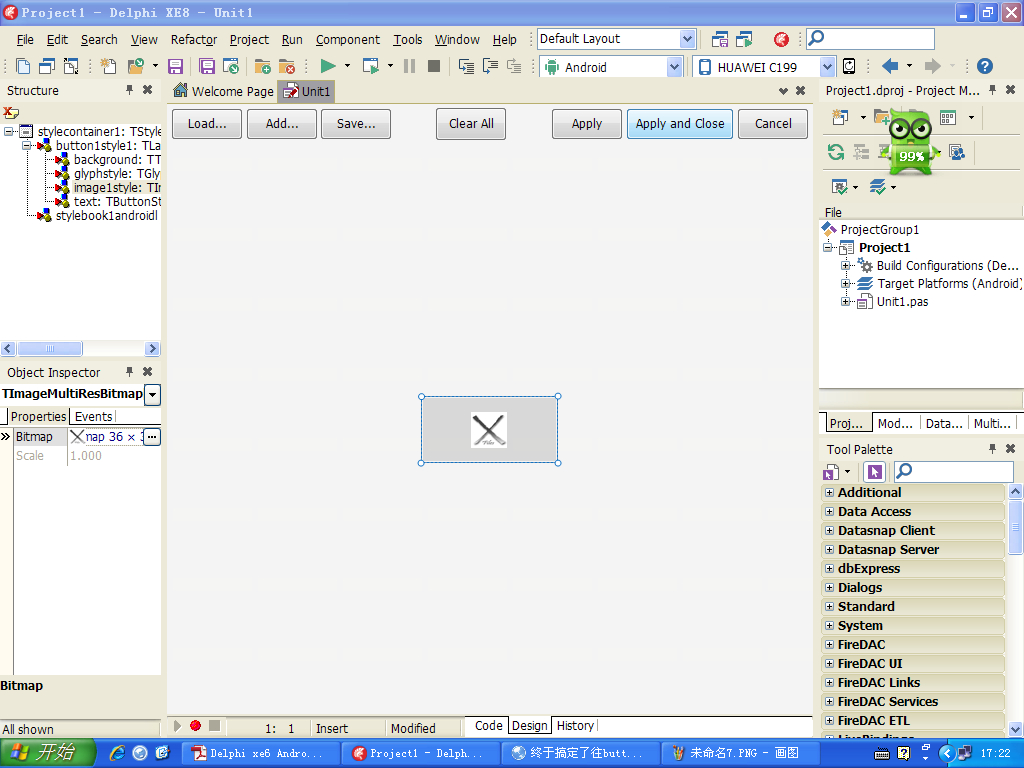Open the Project menu
The height and width of the screenshot is (768, 1024).
(x=249, y=40)
